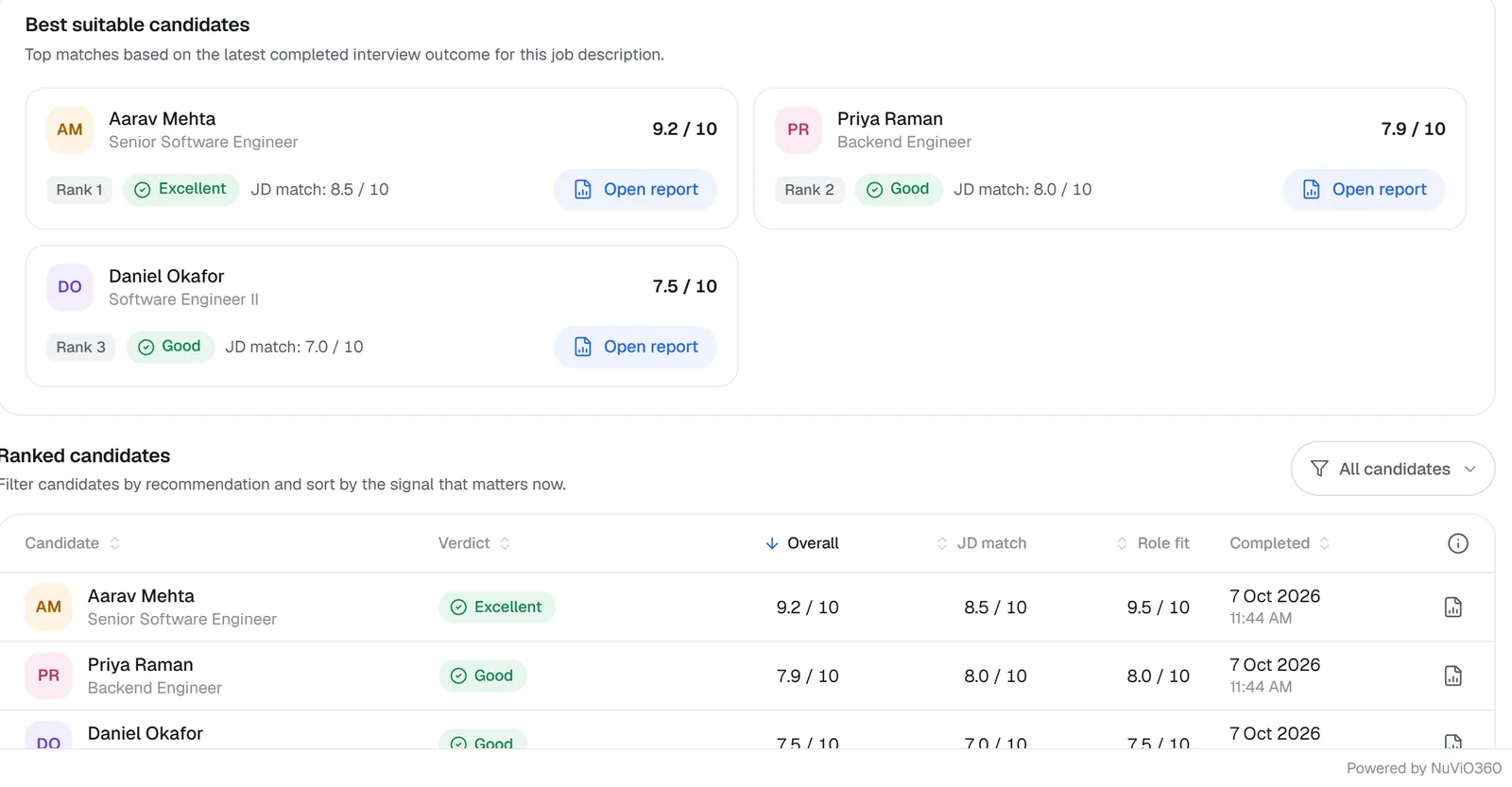
Task: Open report for Priya Raman card
Action: click(x=1364, y=190)
